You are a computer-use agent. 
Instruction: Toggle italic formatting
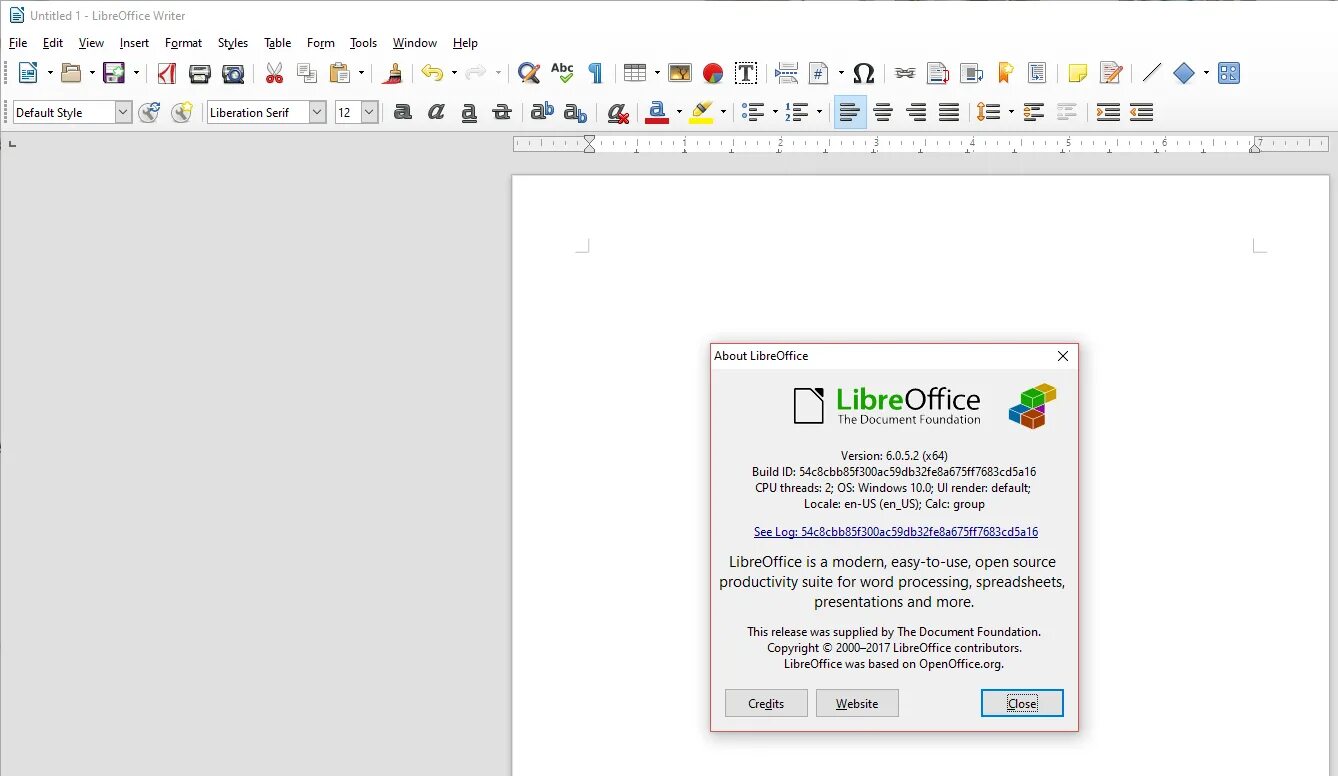coord(436,113)
